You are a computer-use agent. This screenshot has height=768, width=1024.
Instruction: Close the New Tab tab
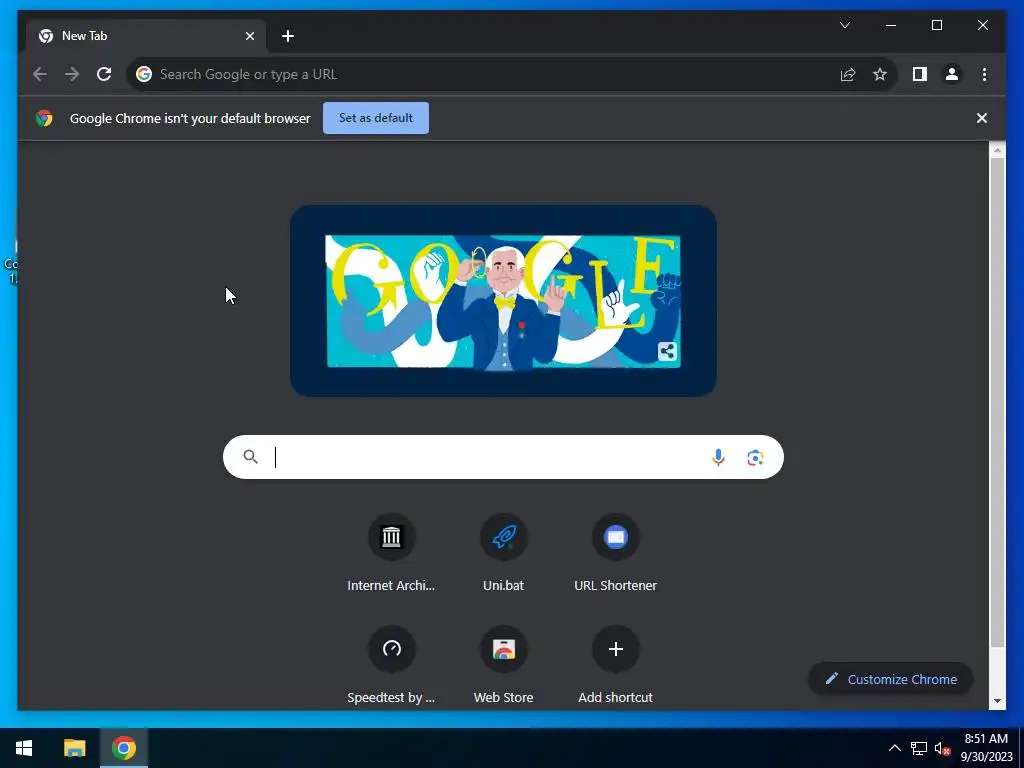(249, 36)
